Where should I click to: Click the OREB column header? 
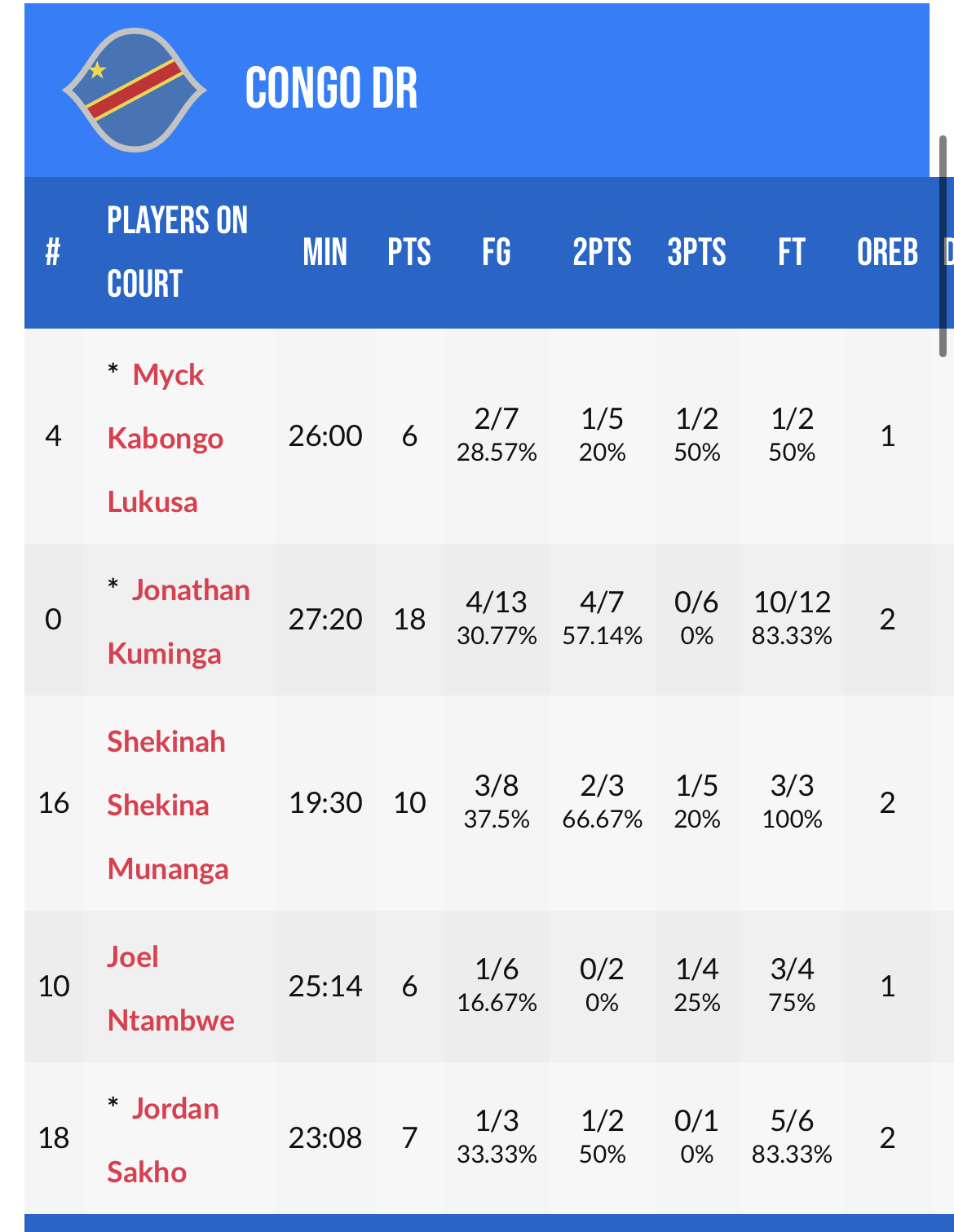pyautogui.click(x=888, y=252)
